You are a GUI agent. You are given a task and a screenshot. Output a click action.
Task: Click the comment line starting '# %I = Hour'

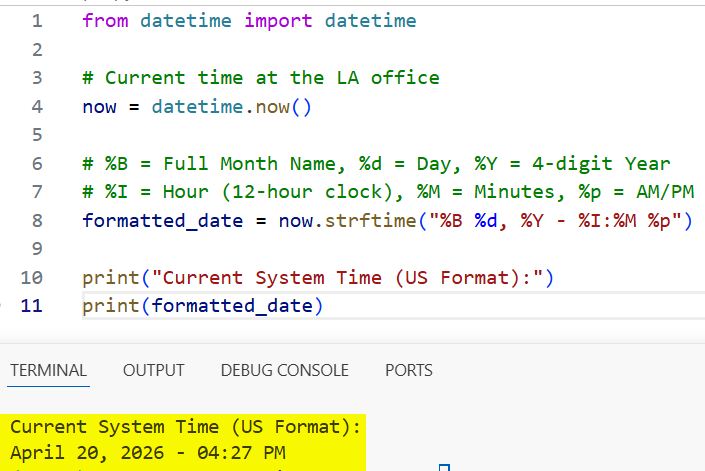pos(388,192)
